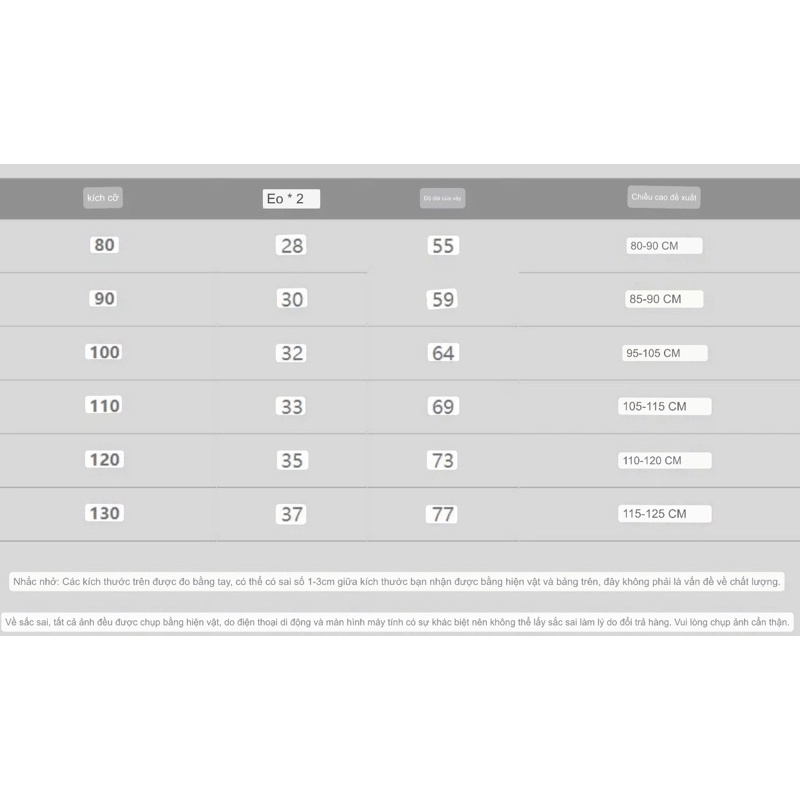
Task: Click length value 77
Action: point(442,514)
